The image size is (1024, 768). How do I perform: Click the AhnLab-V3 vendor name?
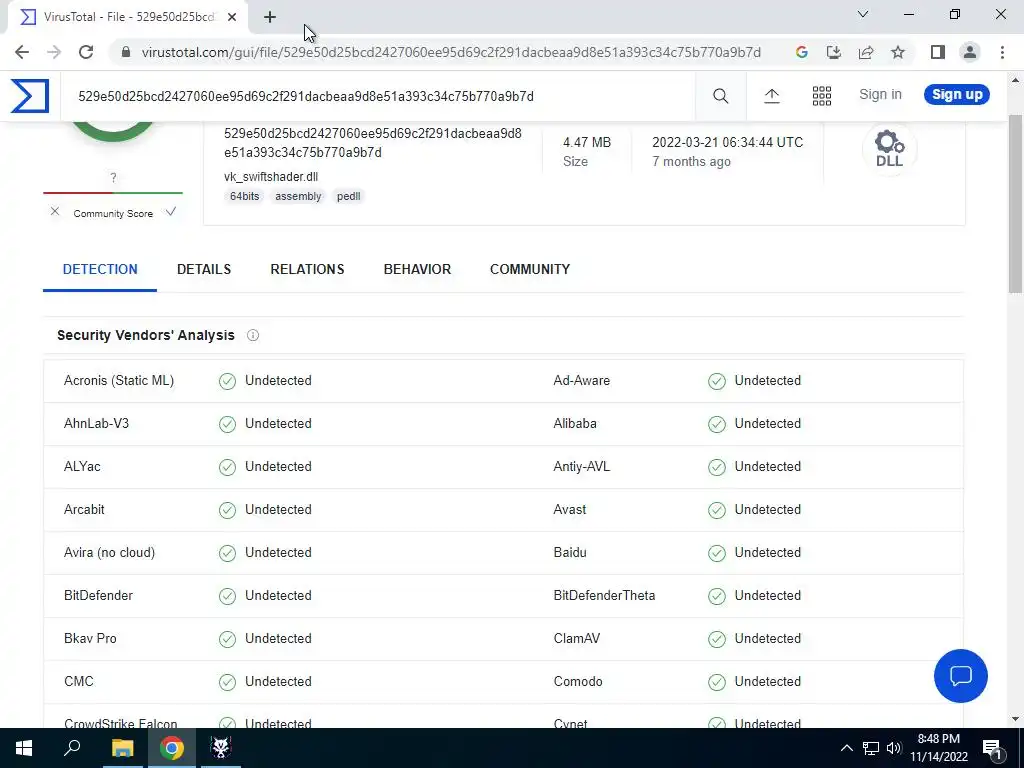click(97, 424)
